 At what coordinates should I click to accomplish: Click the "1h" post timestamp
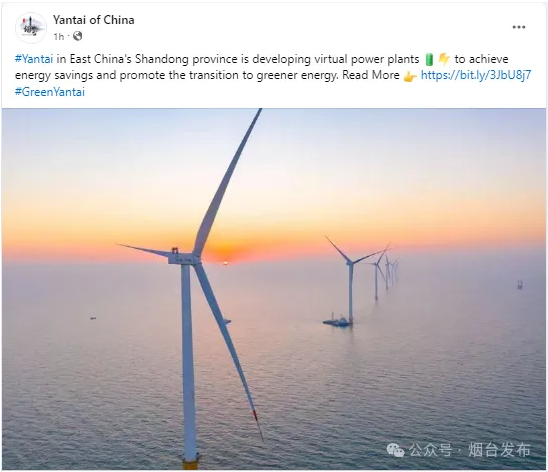pyautogui.click(x=59, y=36)
